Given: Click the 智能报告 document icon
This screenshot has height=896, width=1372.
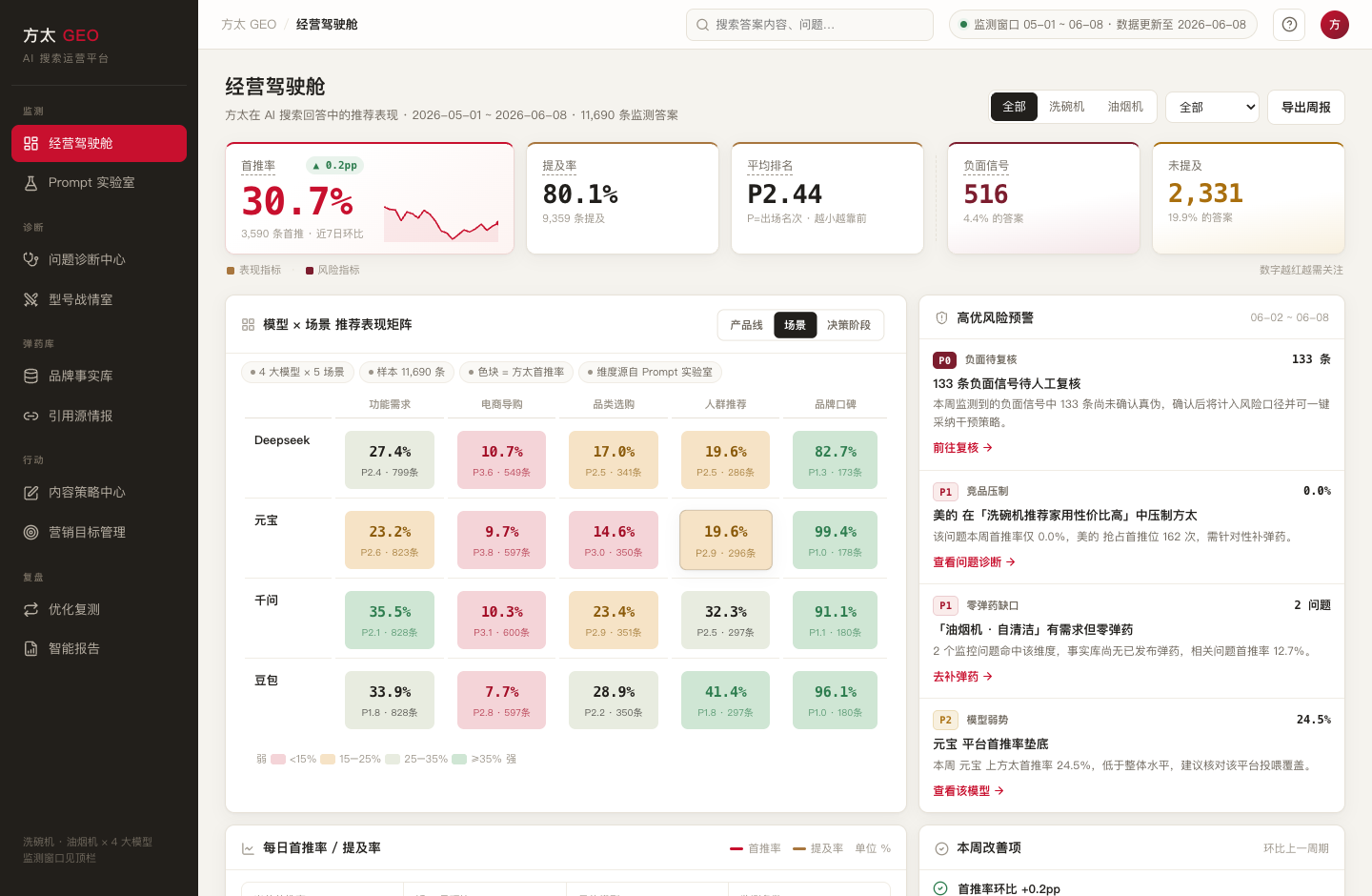Looking at the screenshot, I should tap(30, 648).
